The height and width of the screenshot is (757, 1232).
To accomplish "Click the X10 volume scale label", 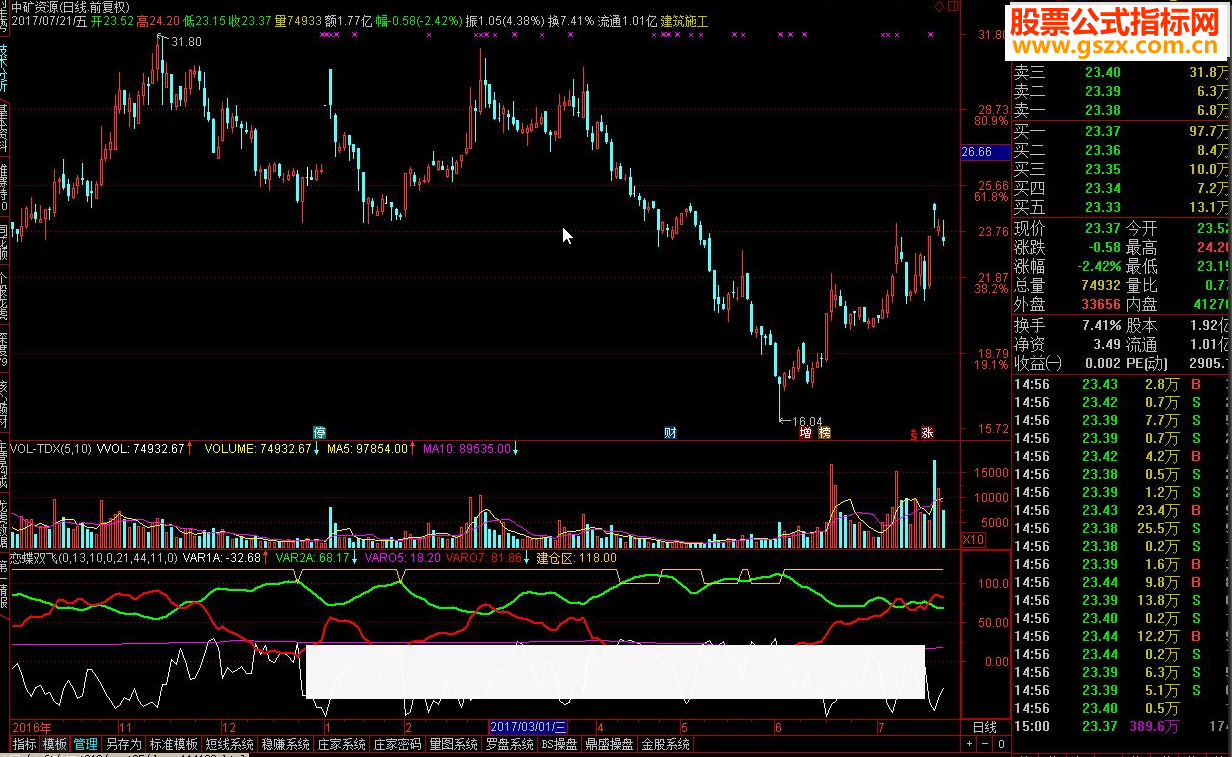I will (x=972, y=540).
